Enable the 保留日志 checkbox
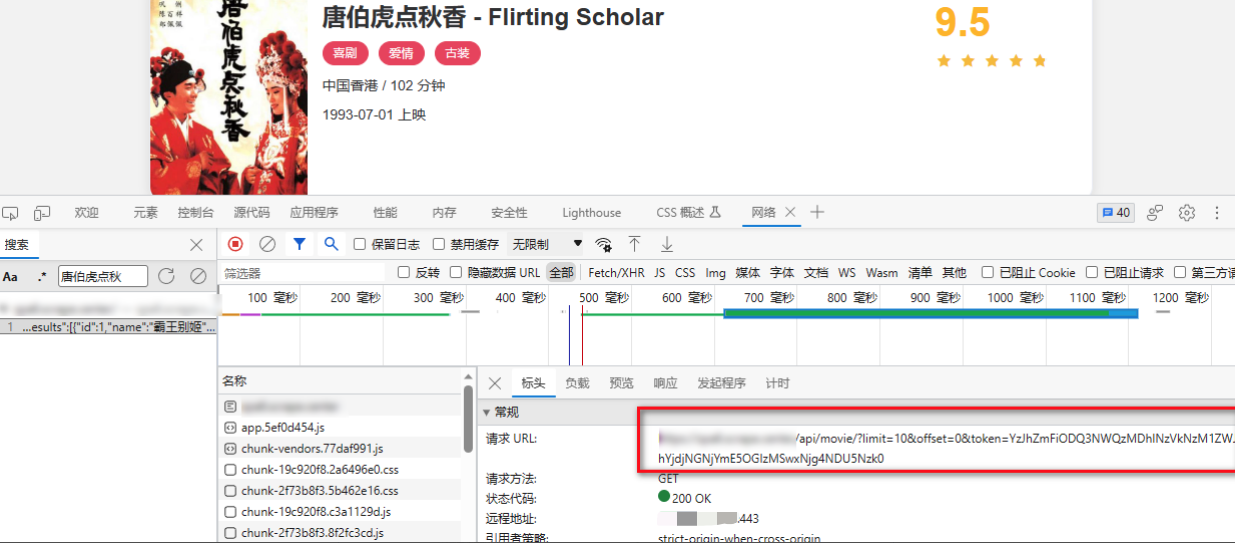The width and height of the screenshot is (1235, 543). [360, 244]
